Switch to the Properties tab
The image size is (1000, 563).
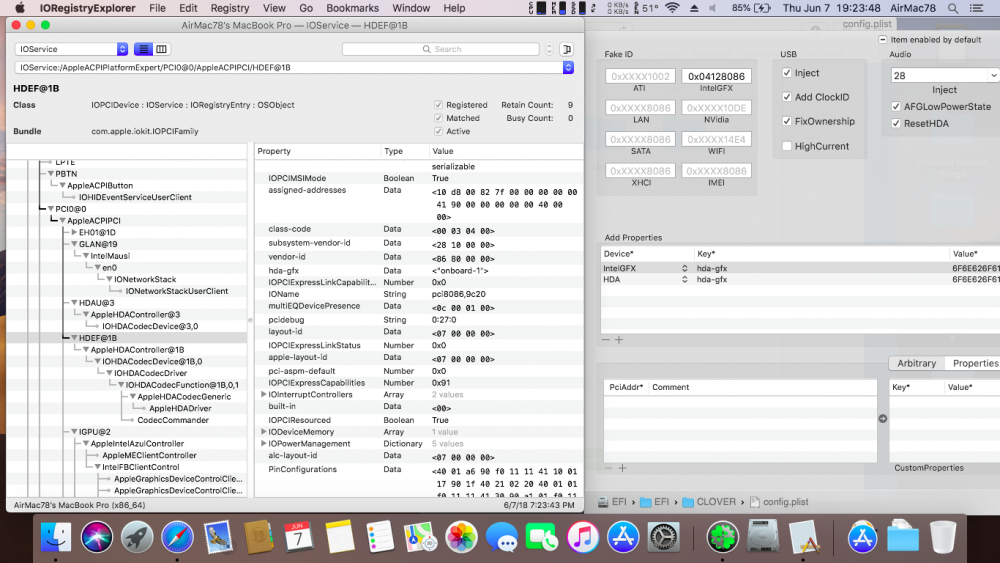975,363
